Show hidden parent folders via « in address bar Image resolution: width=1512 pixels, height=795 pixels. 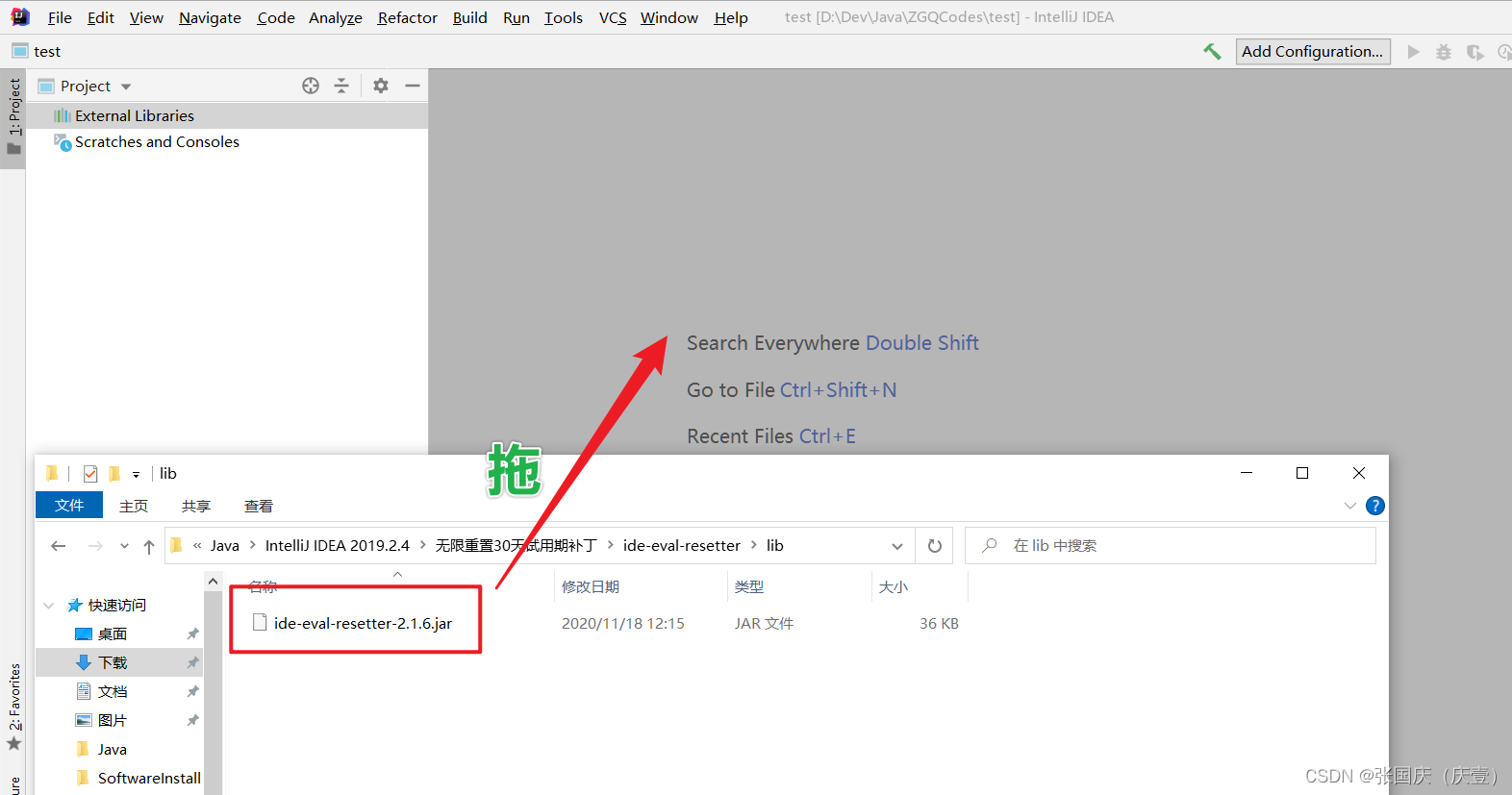197,545
